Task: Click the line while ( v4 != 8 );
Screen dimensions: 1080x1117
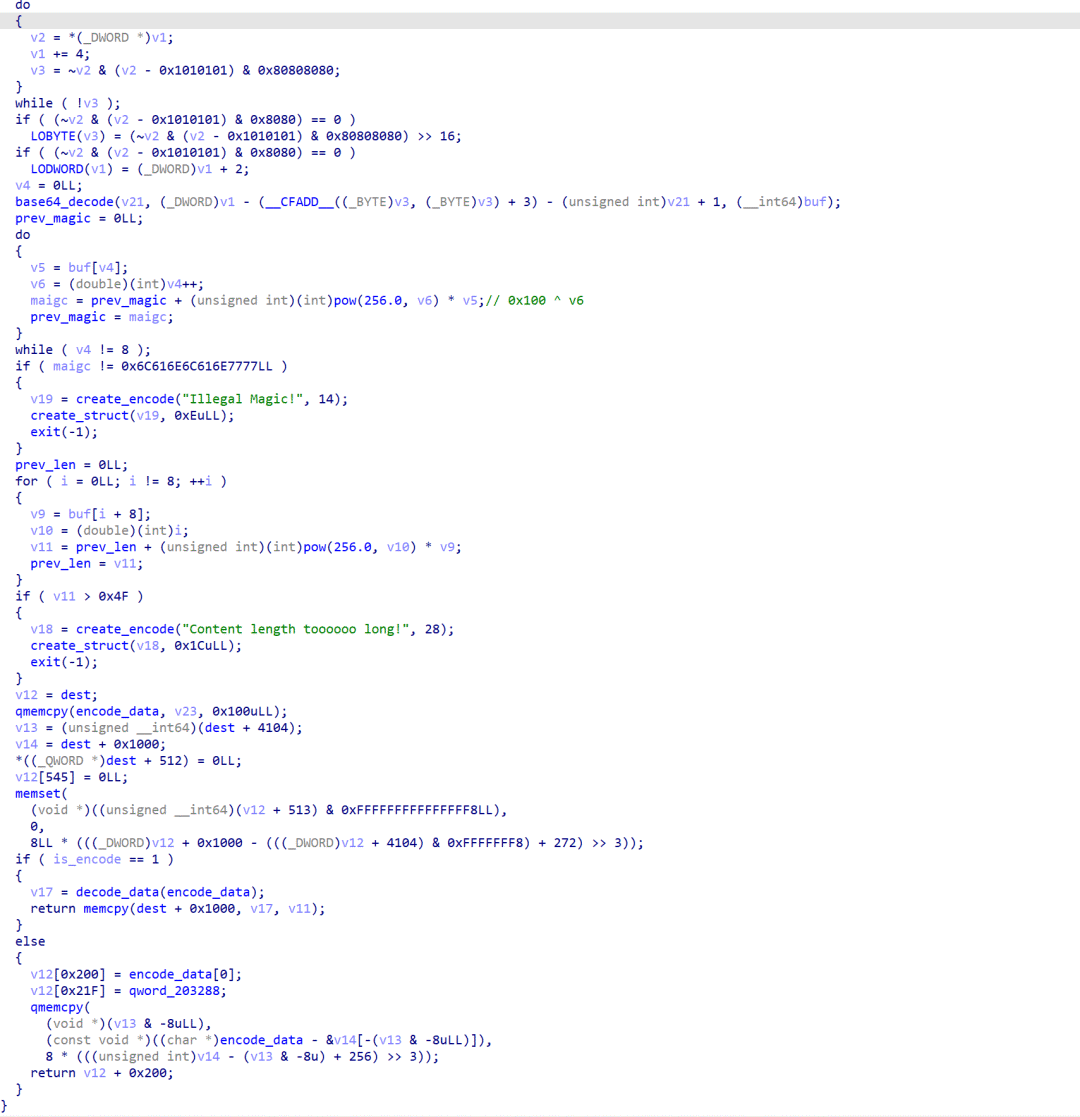Action: pos(83,350)
